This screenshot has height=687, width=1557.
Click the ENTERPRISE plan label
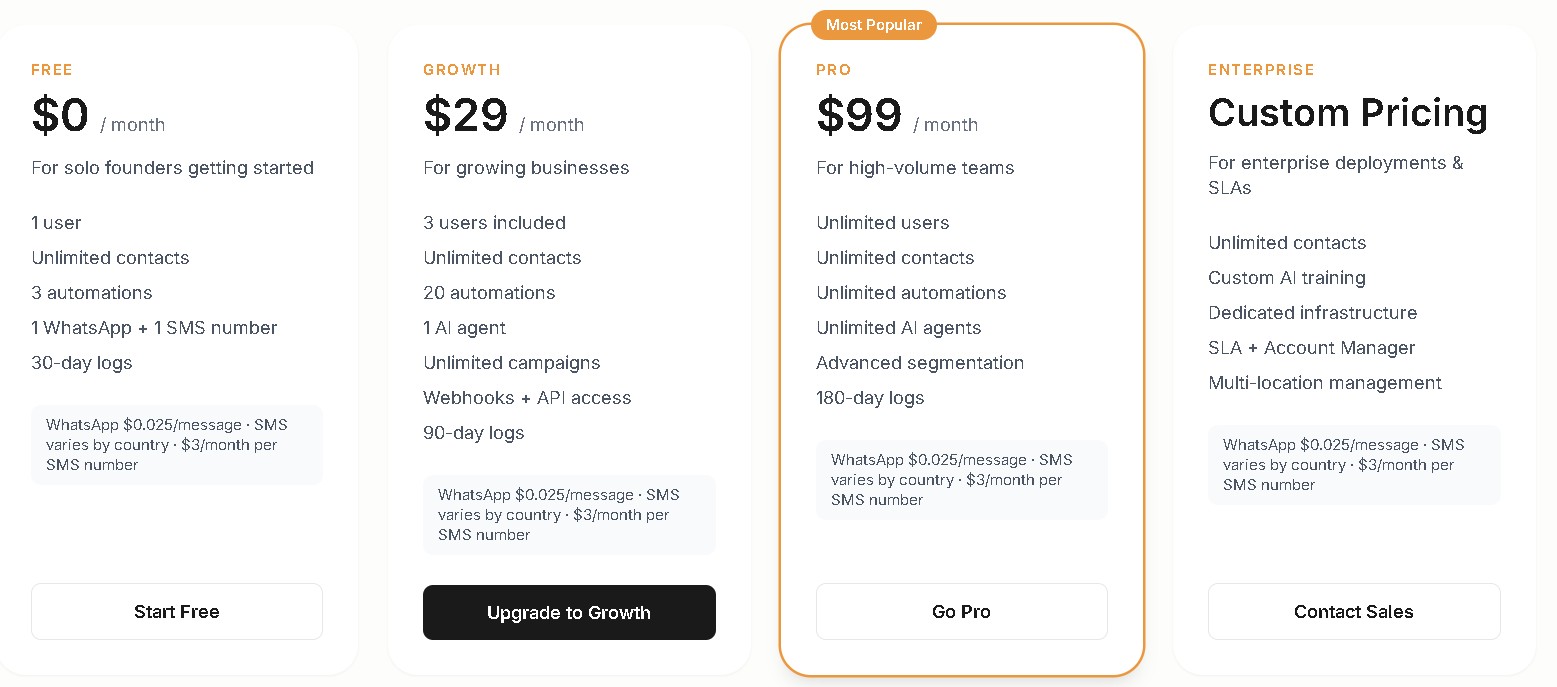tap(1261, 70)
